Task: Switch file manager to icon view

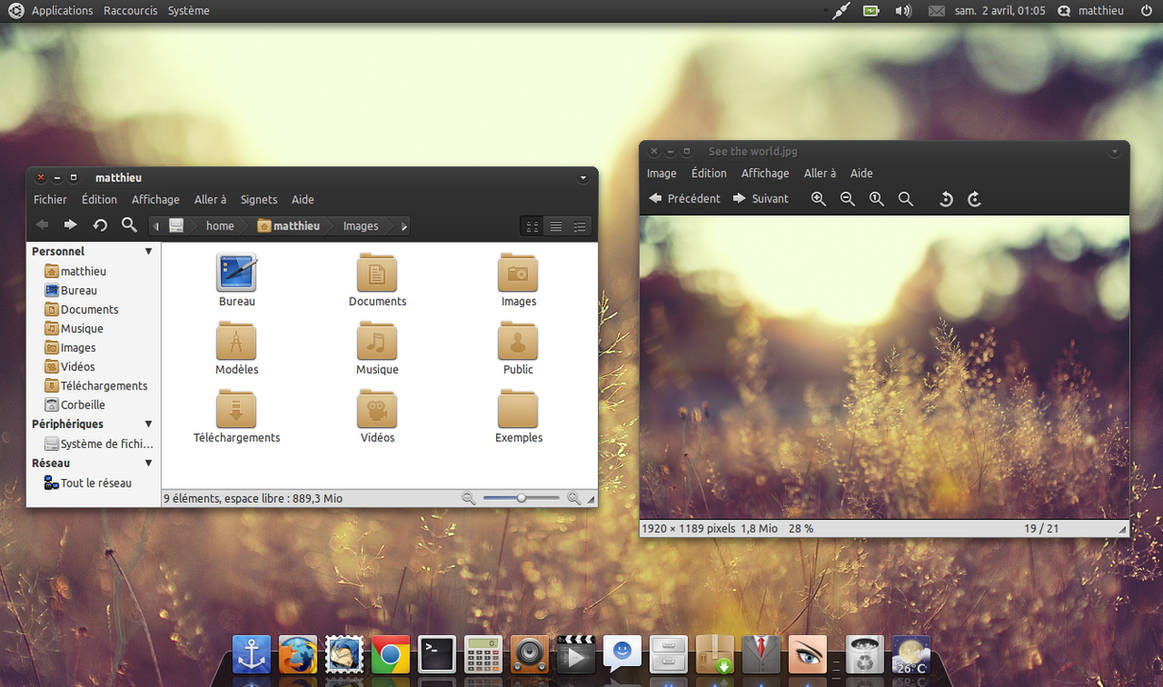Action: click(x=532, y=226)
